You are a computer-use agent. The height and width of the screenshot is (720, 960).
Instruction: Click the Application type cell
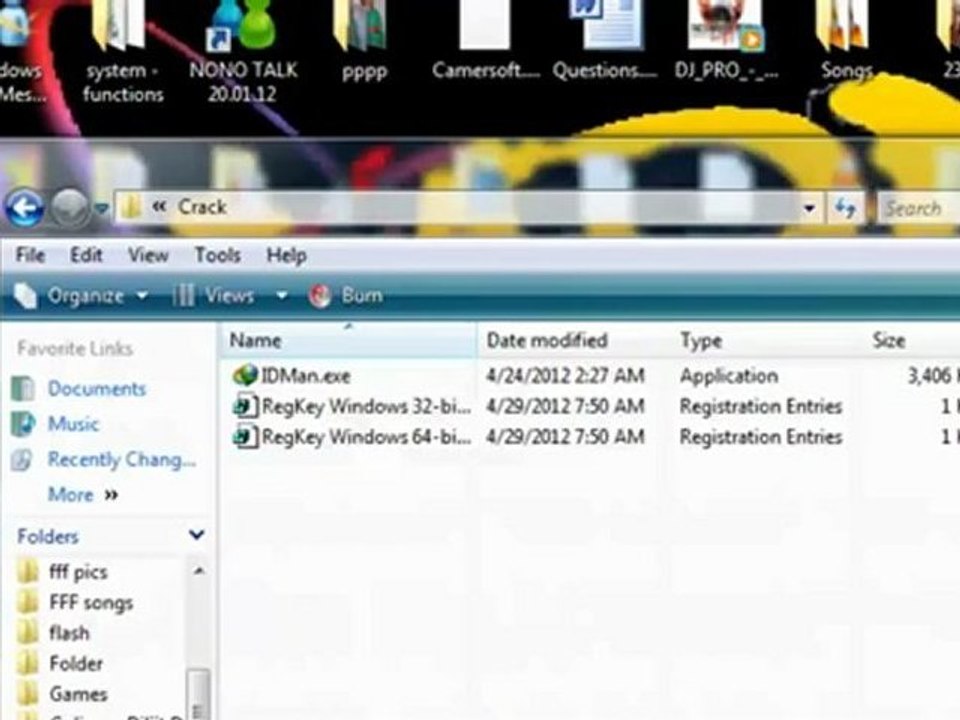(x=729, y=376)
